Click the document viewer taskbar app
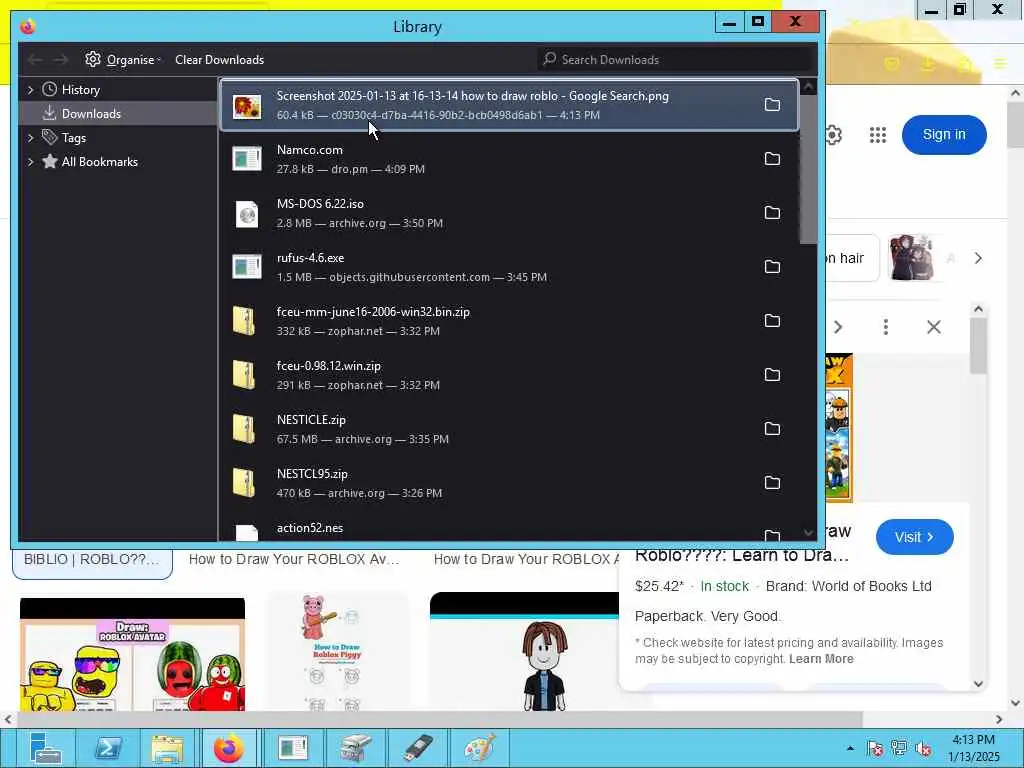This screenshot has width=1024, height=768. click(293, 748)
